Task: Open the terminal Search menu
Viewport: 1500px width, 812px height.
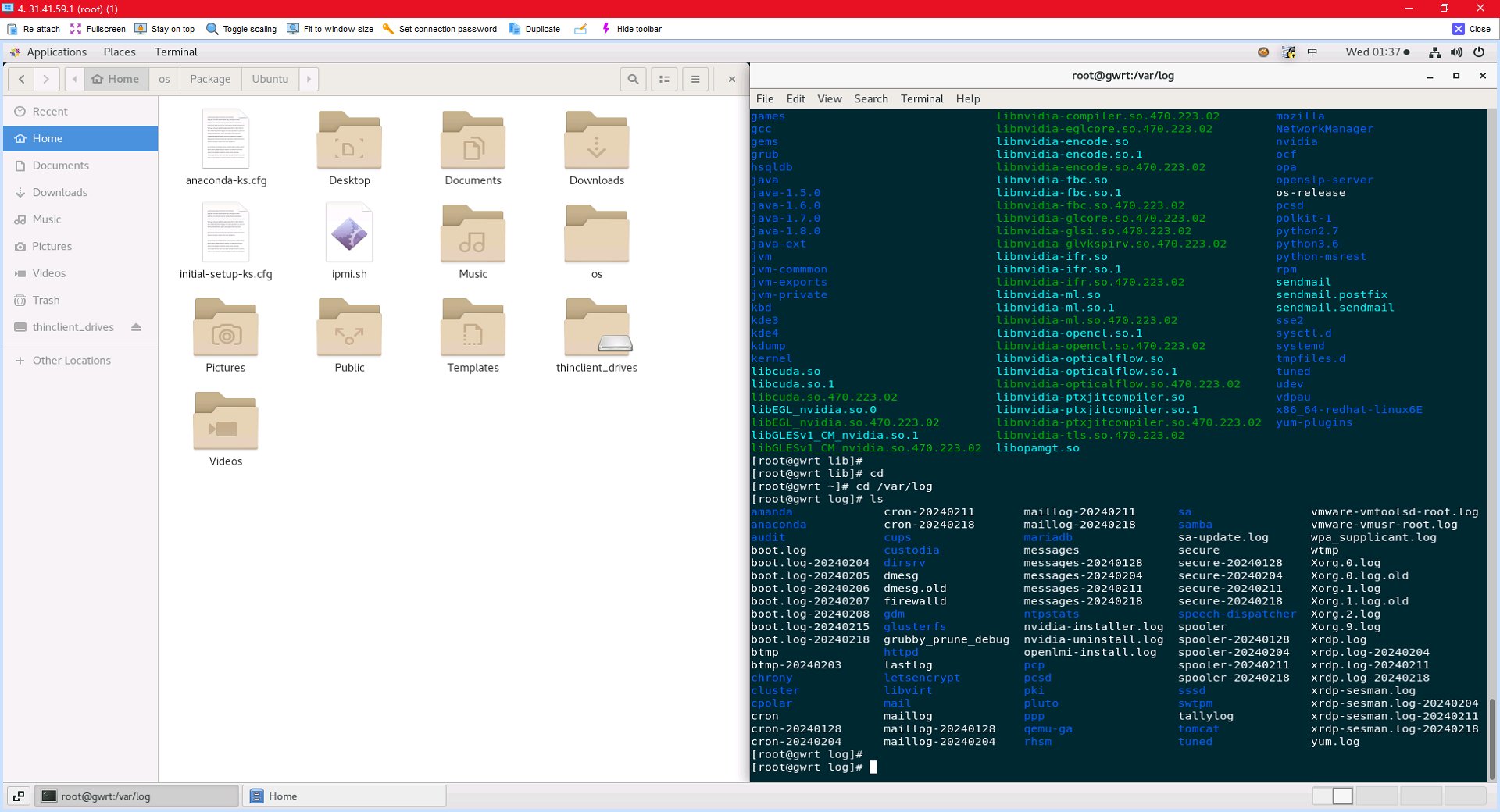Action: pos(871,98)
